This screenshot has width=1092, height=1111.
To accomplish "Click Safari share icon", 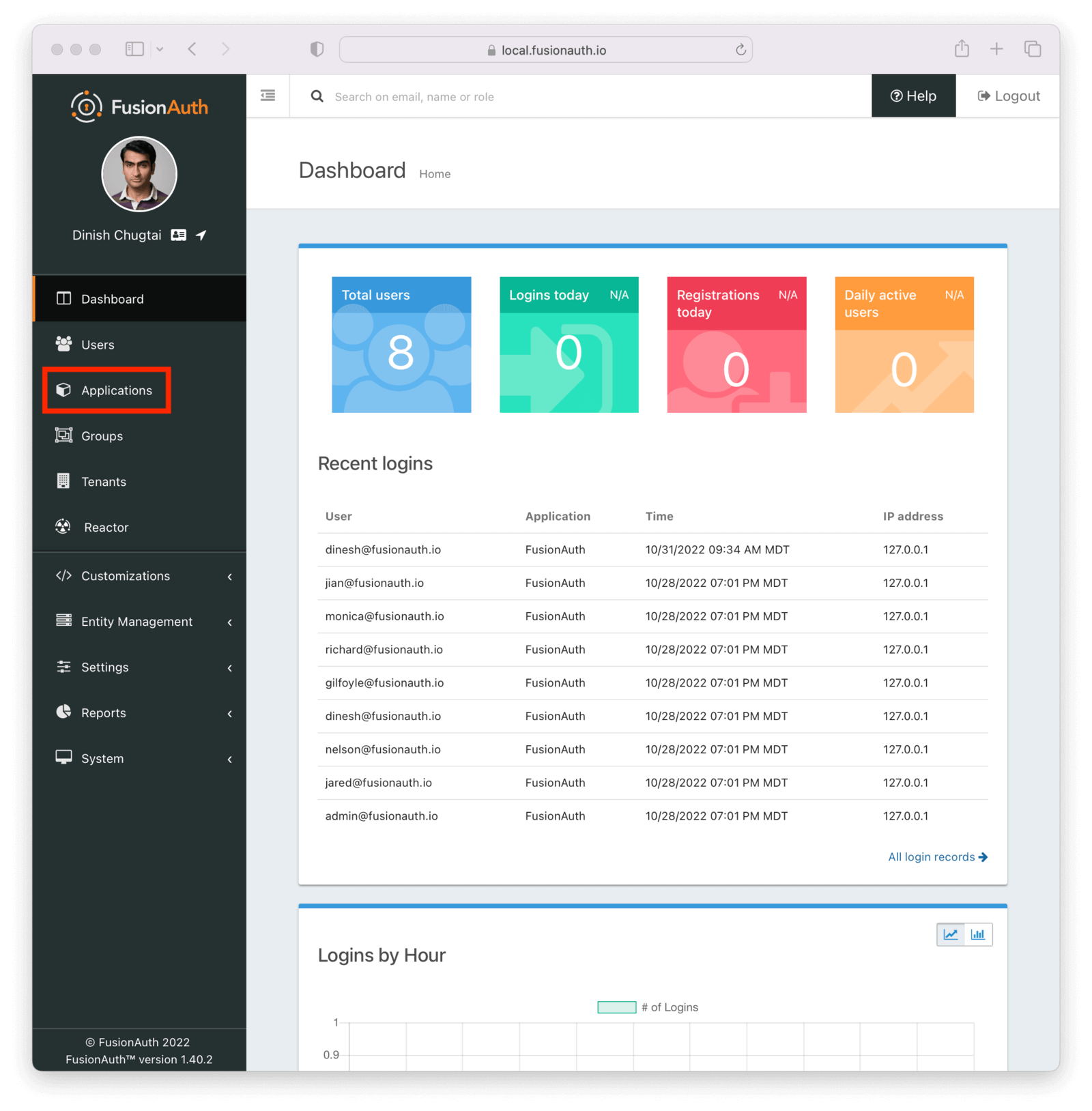I will point(962,48).
